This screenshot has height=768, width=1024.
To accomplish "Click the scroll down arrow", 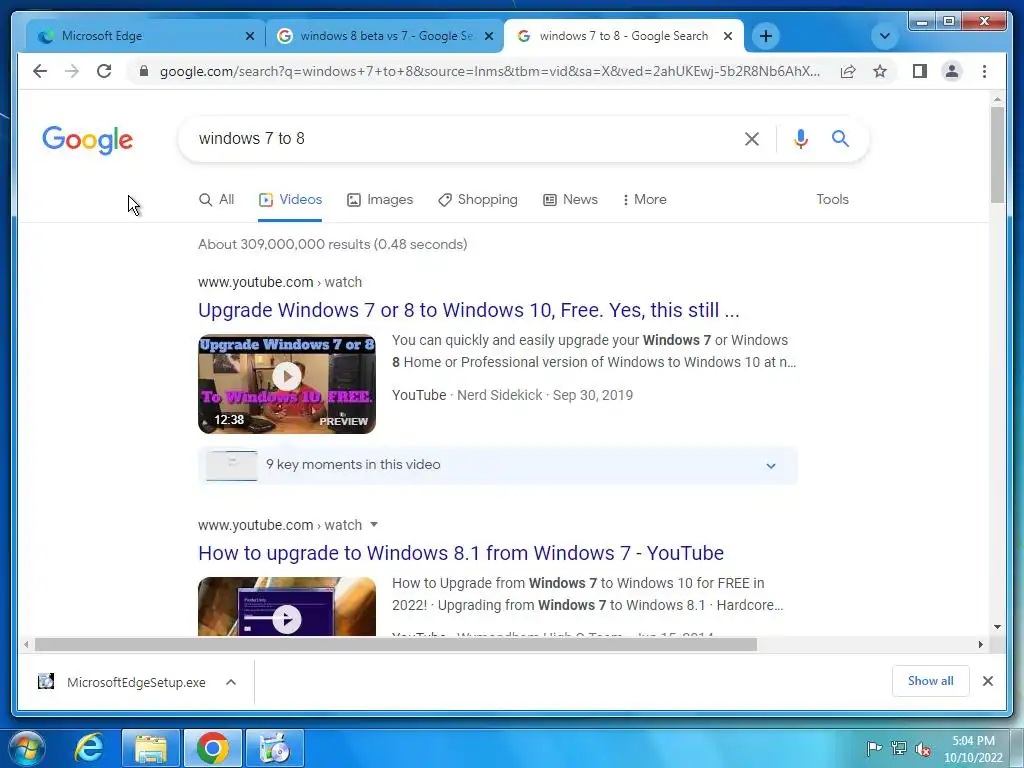I will (997, 626).
